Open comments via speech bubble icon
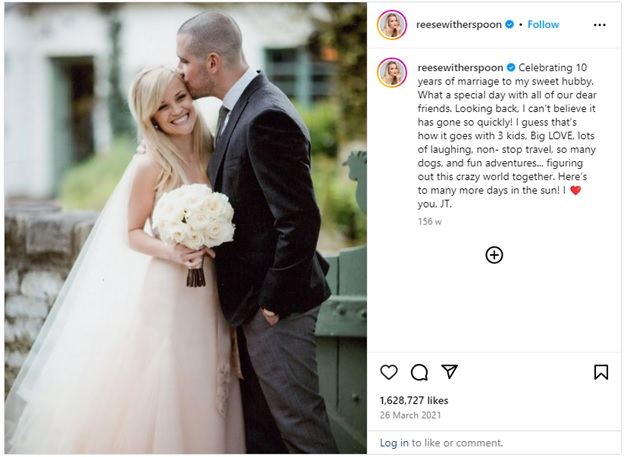624x457 pixels. click(x=419, y=373)
